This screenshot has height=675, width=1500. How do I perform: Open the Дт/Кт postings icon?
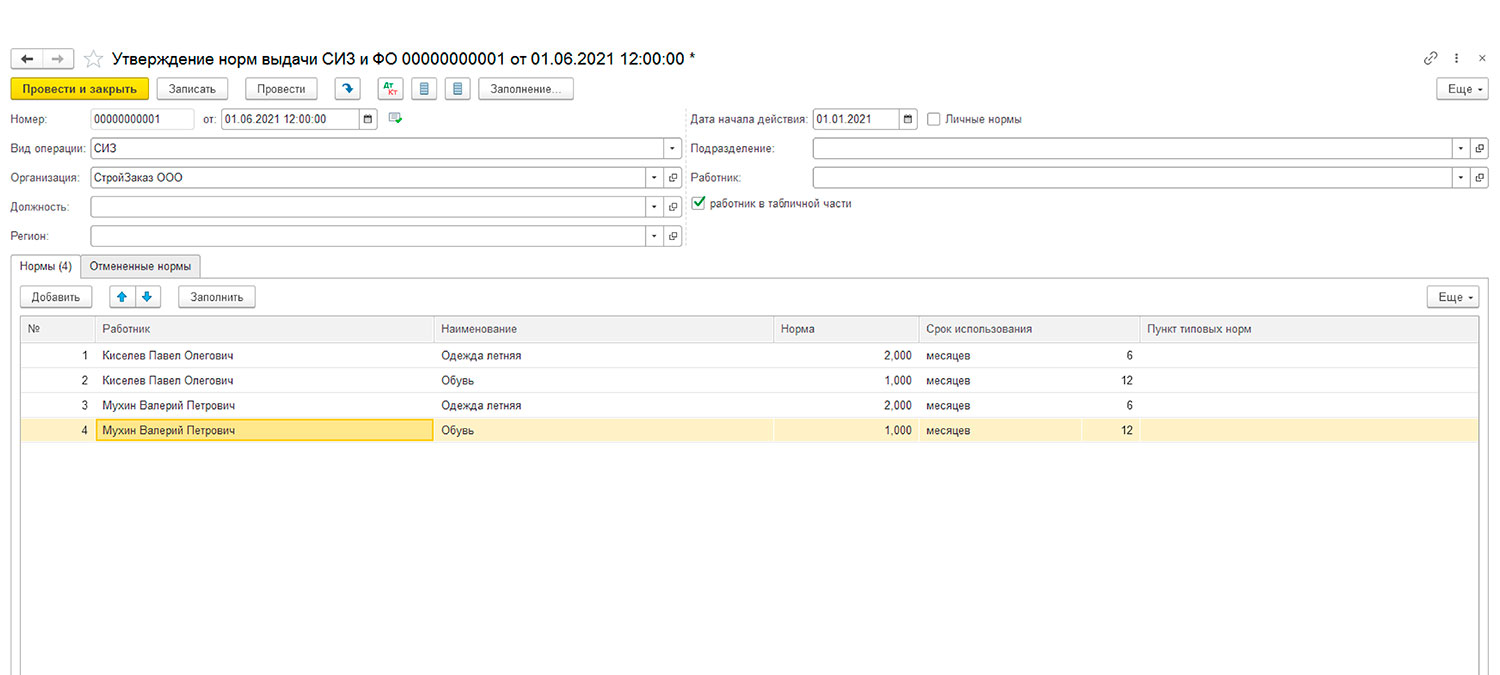[390, 89]
